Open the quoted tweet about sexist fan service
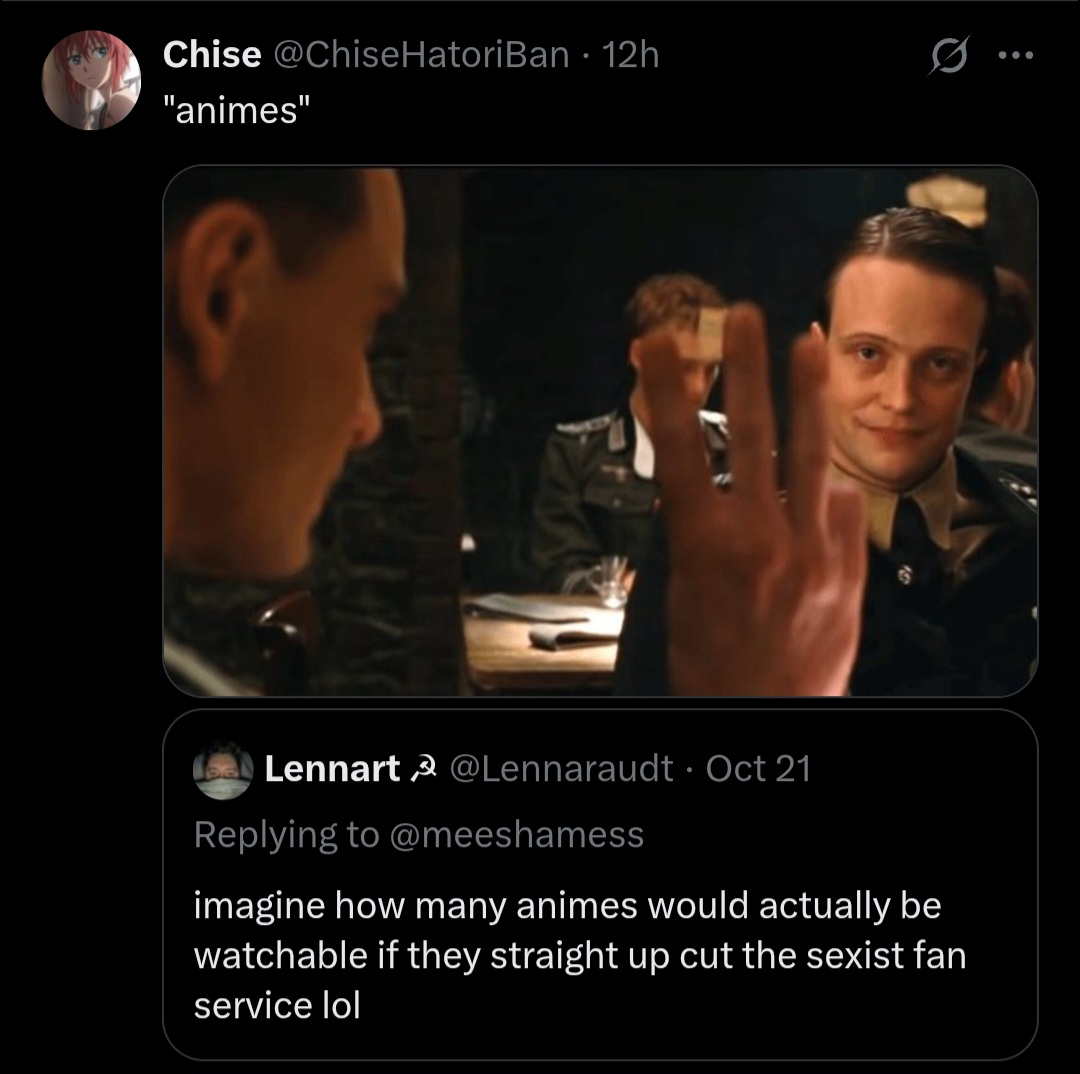The width and height of the screenshot is (1080, 1074). 580,955
